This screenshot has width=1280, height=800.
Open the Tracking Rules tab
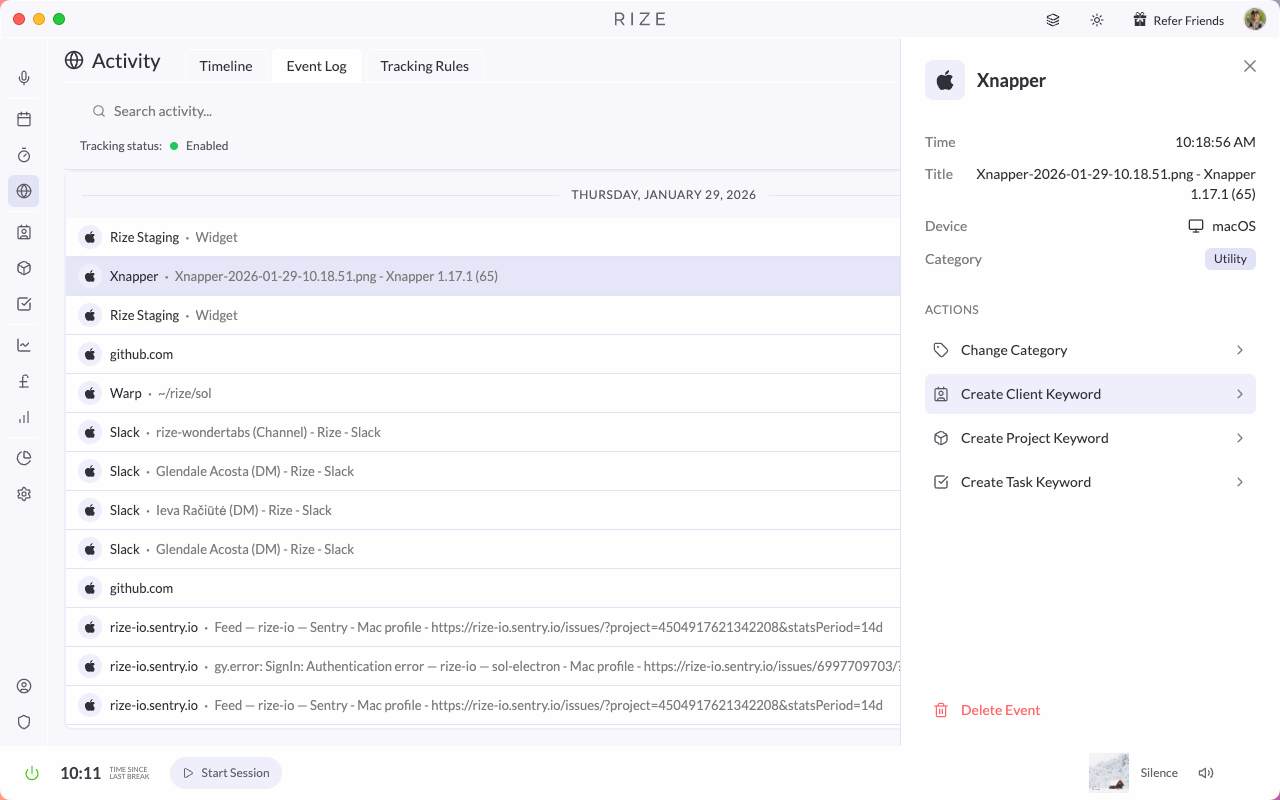[424, 66]
